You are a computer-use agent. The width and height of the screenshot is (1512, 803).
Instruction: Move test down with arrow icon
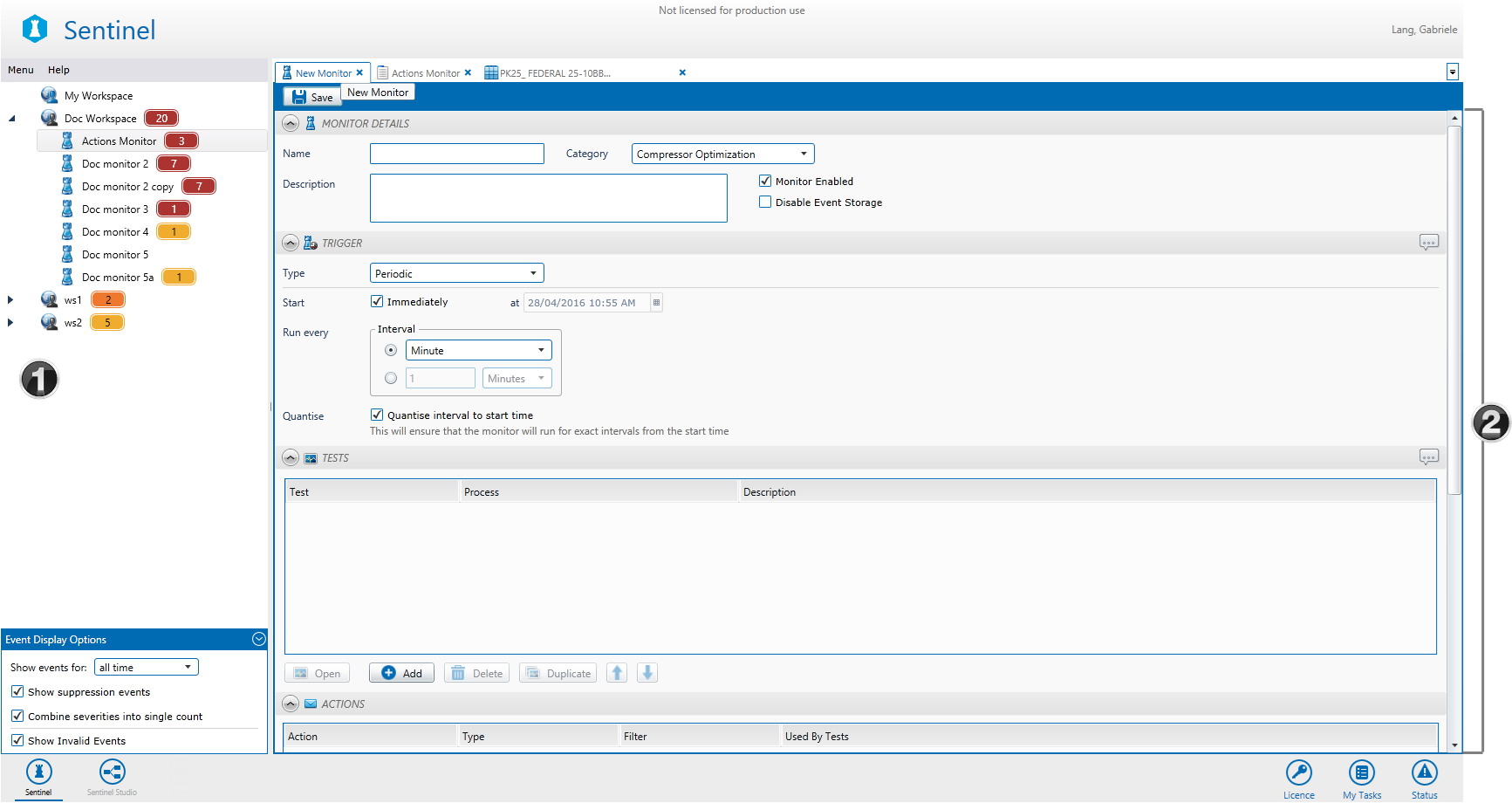pyautogui.click(x=647, y=673)
